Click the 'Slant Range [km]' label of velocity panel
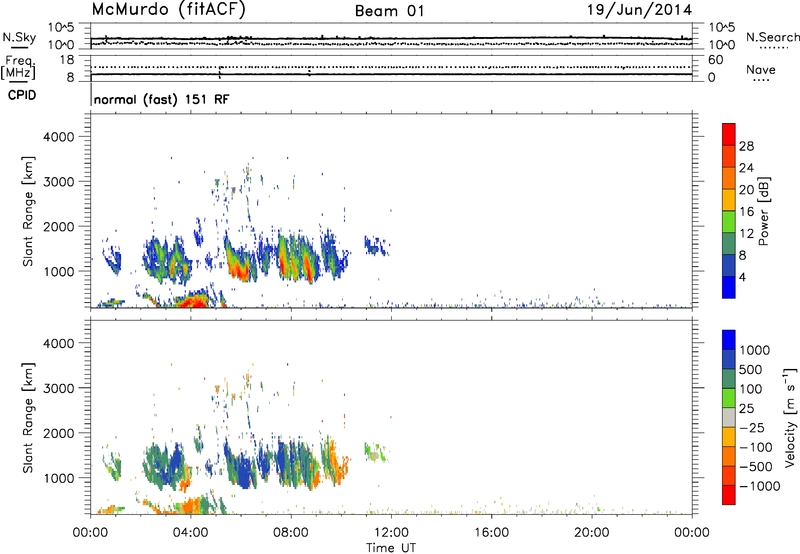800x554 pixels. tap(28, 418)
